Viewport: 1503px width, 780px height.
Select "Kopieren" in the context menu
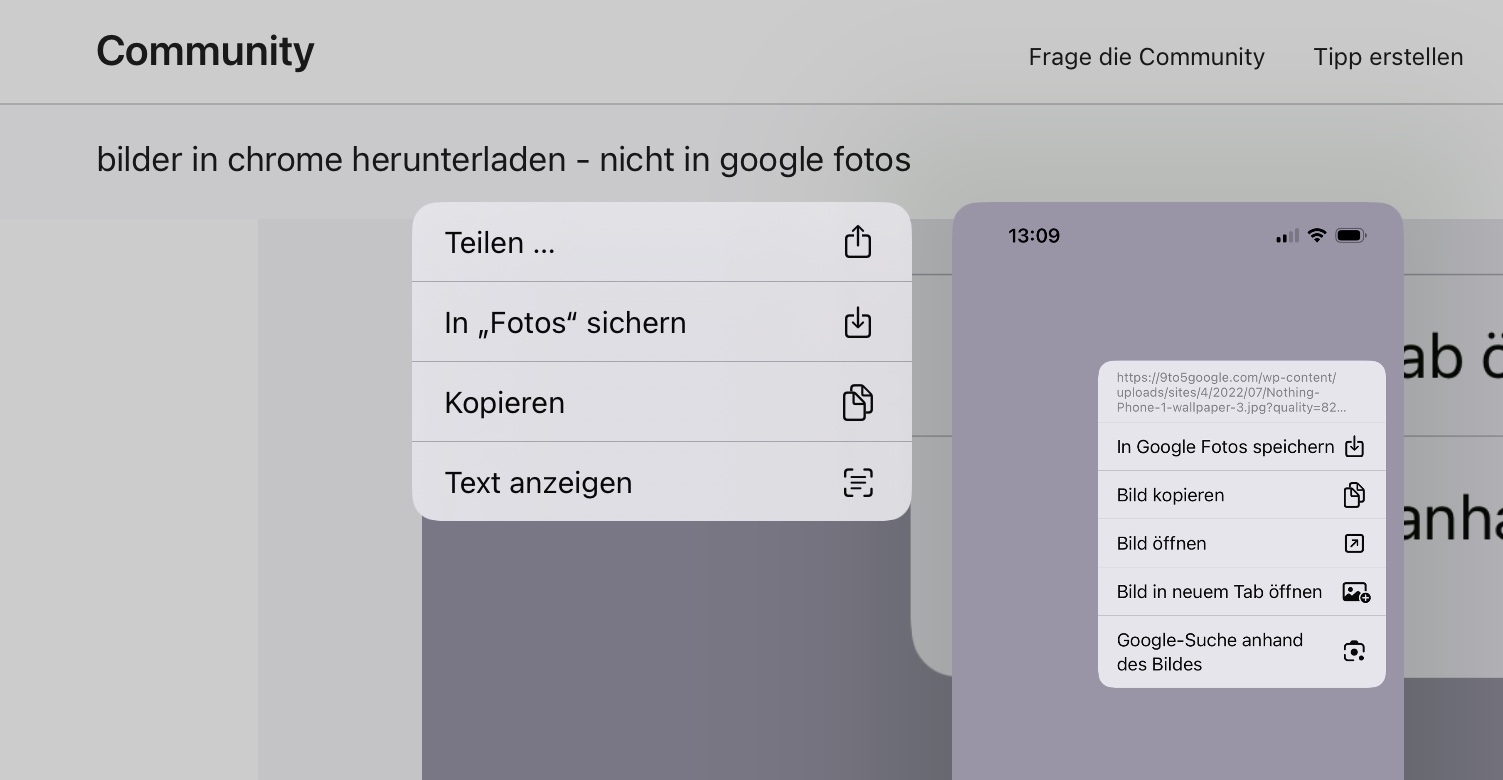505,403
